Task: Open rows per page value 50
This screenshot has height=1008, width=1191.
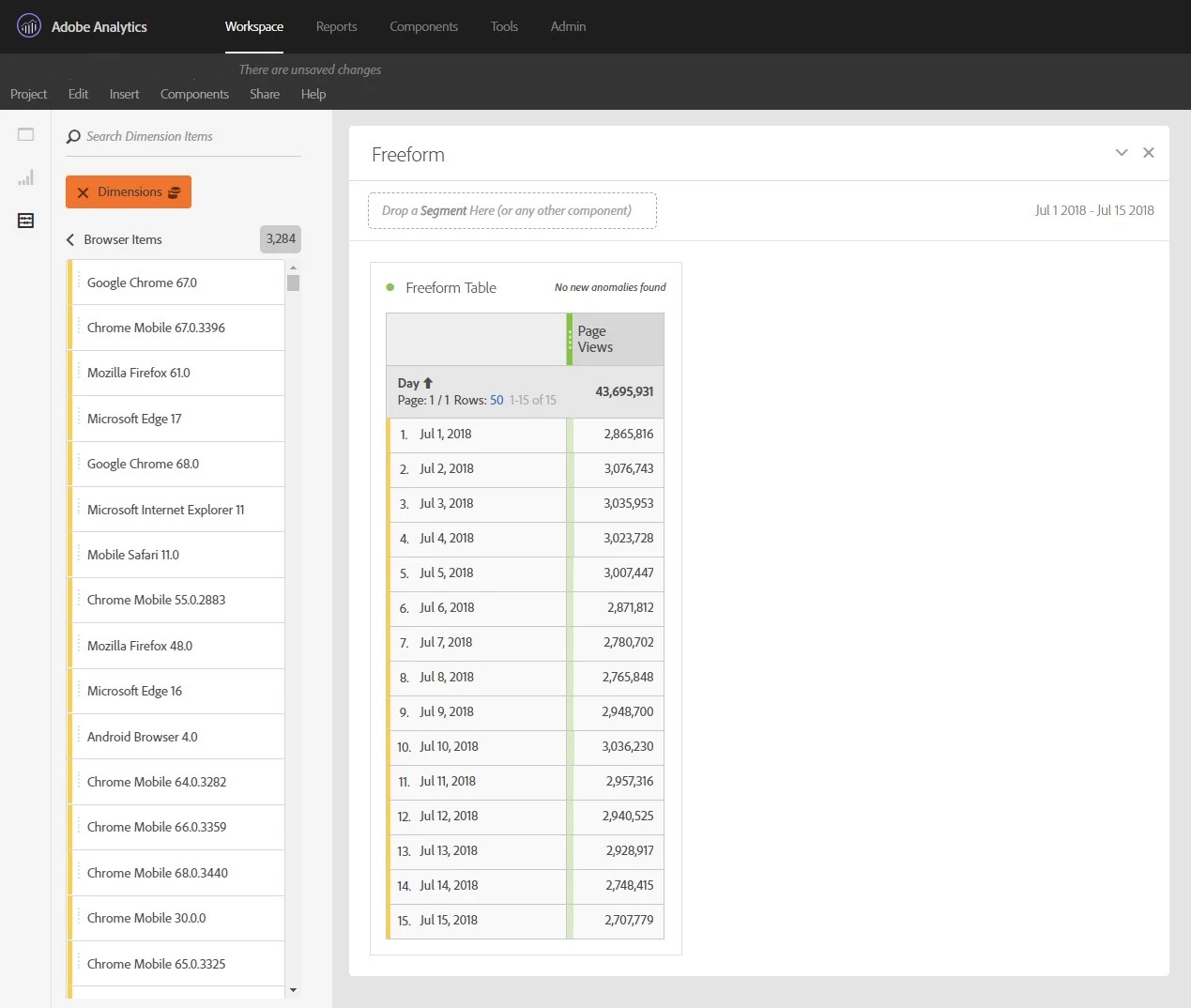Action: point(496,400)
